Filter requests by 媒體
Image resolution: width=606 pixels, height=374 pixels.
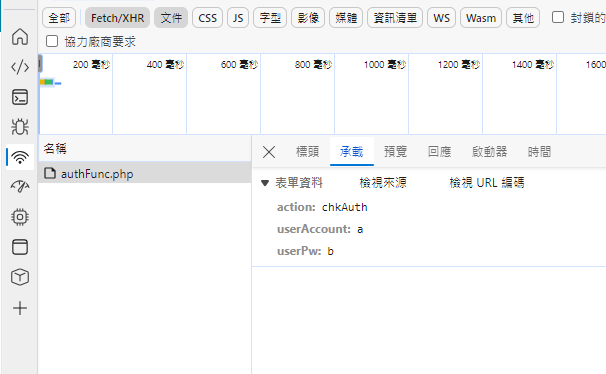(x=346, y=18)
